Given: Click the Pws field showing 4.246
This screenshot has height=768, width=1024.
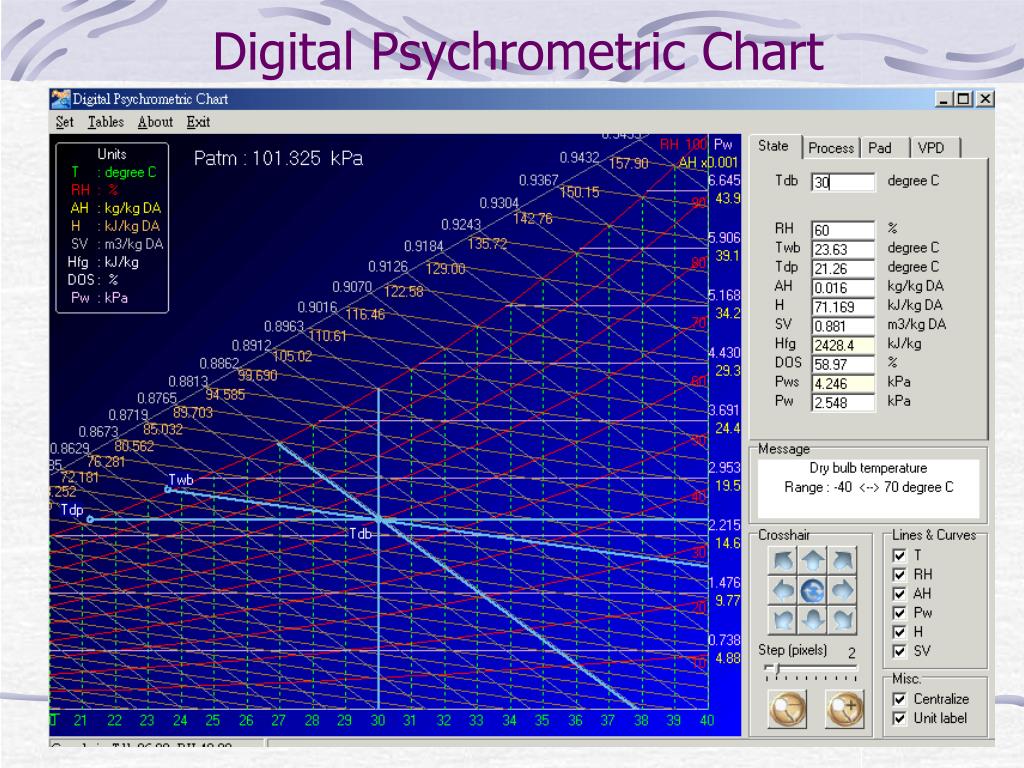Looking at the screenshot, I should (843, 383).
